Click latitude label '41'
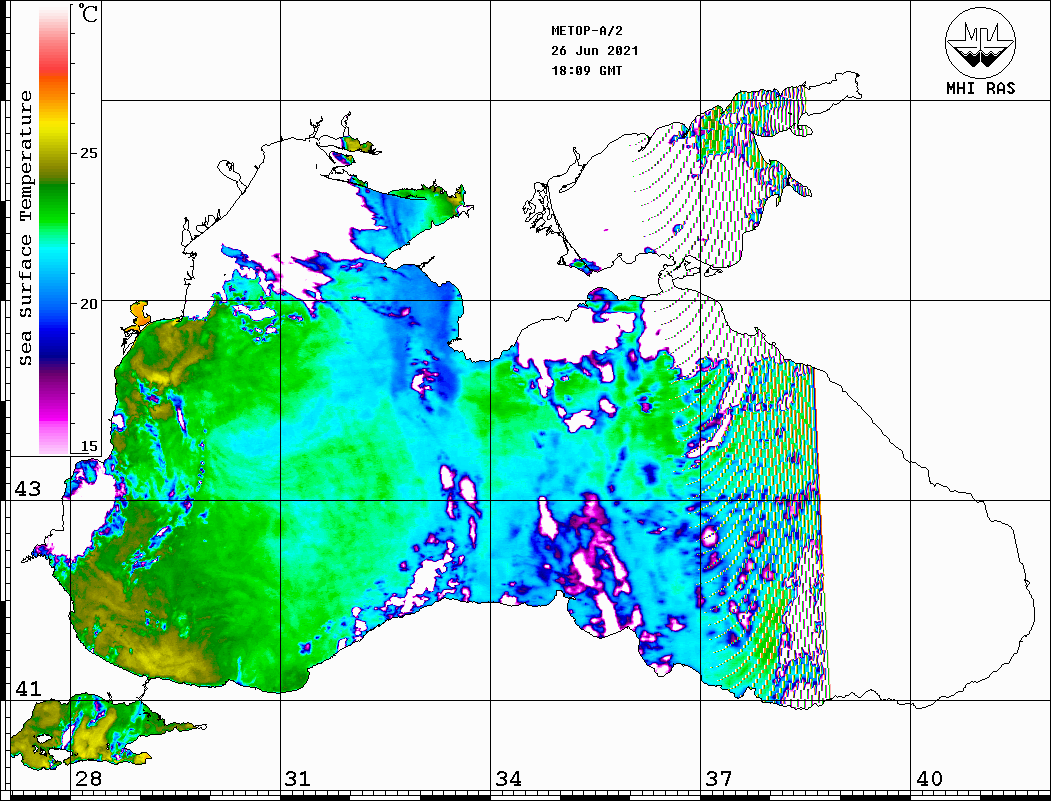 pos(28,688)
